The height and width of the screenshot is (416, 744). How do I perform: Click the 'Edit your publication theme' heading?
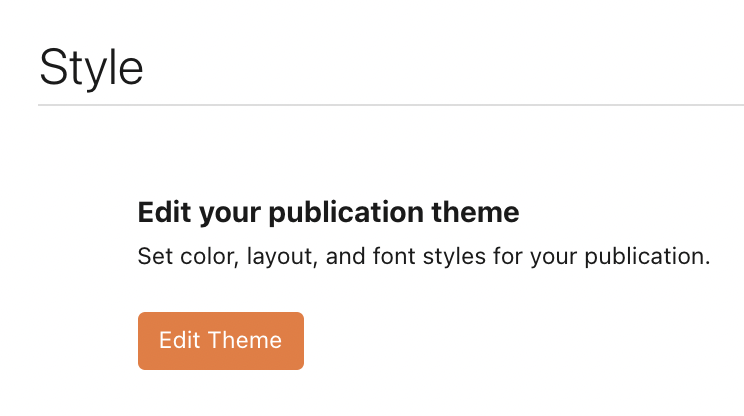[x=328, y=212]
